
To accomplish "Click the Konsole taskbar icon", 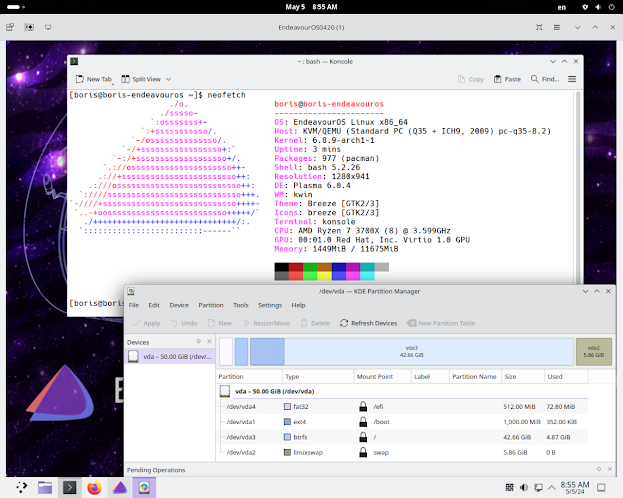I will click(x=70, y=487).
